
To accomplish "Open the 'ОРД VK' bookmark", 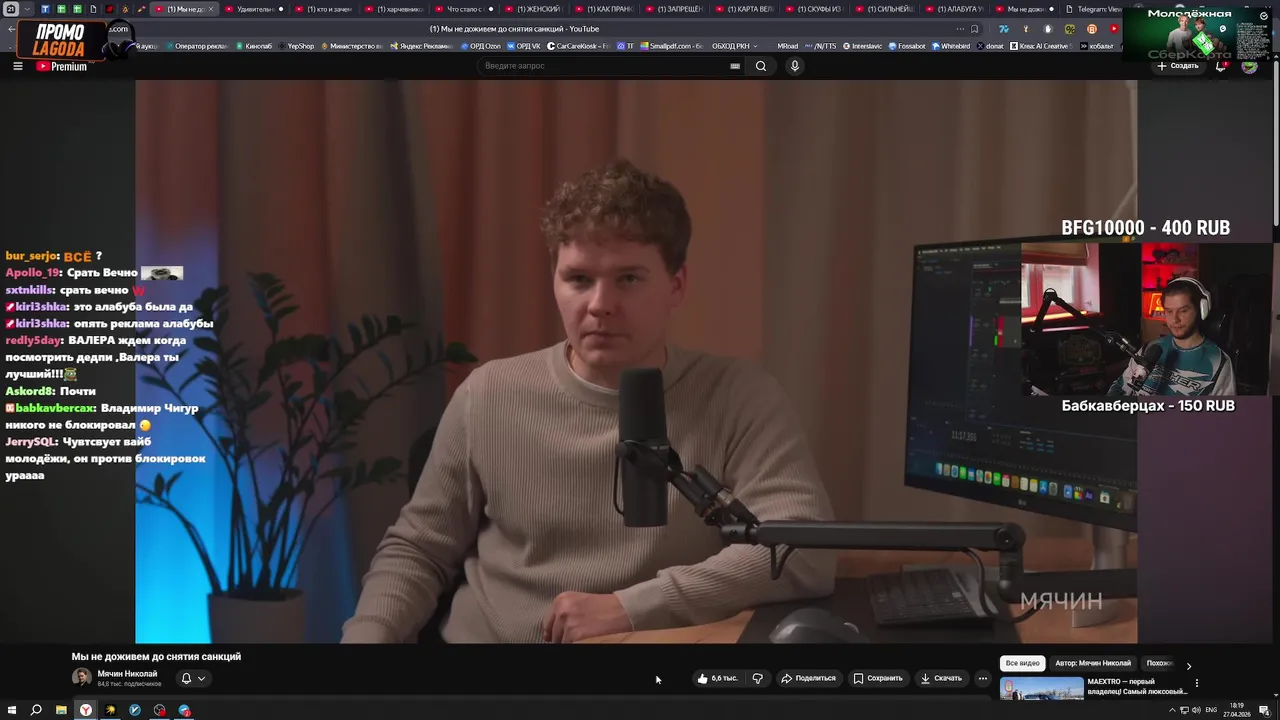I will [x=524, y=46].
